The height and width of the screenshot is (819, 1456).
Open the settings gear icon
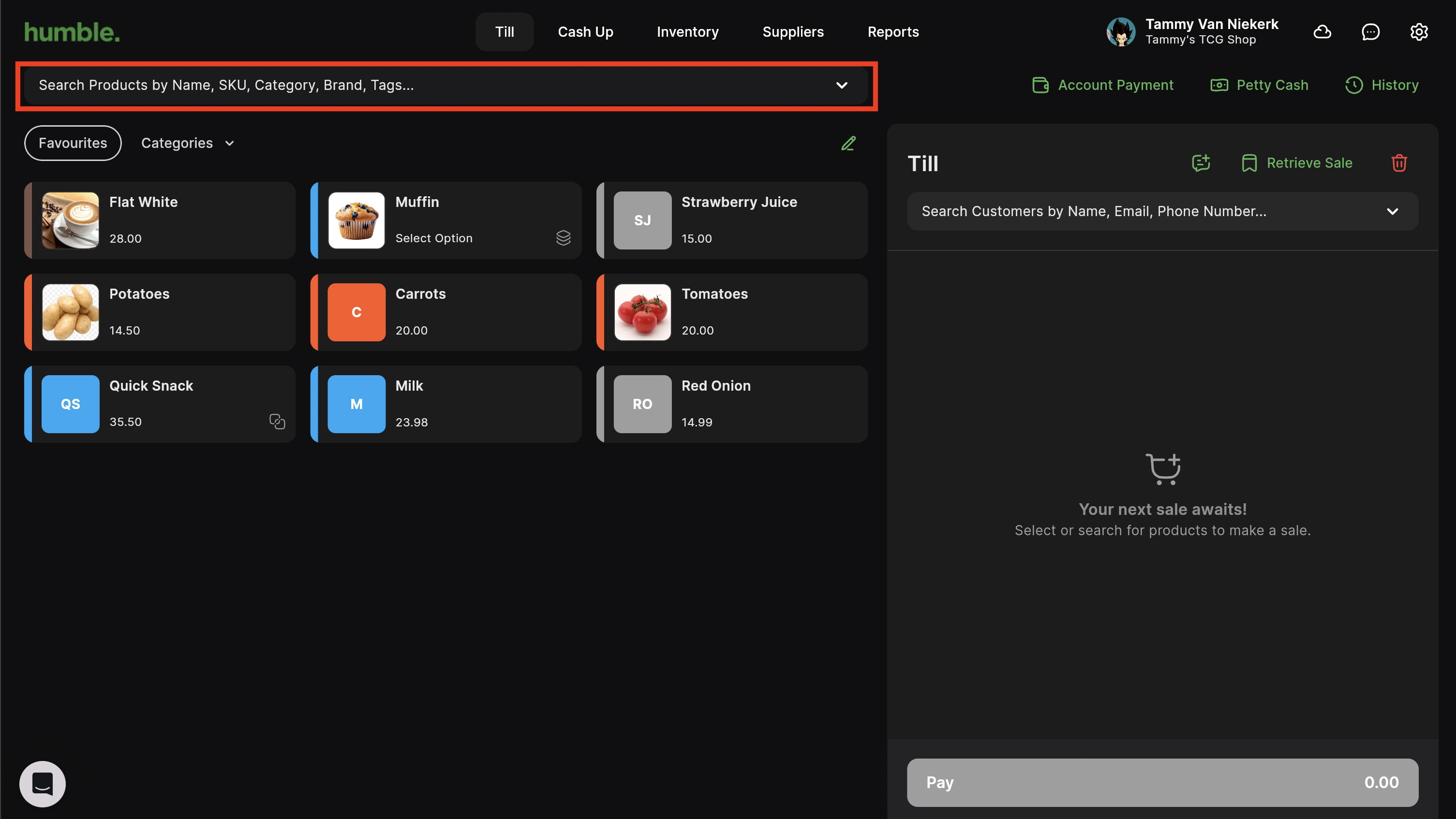(1419, 31)
